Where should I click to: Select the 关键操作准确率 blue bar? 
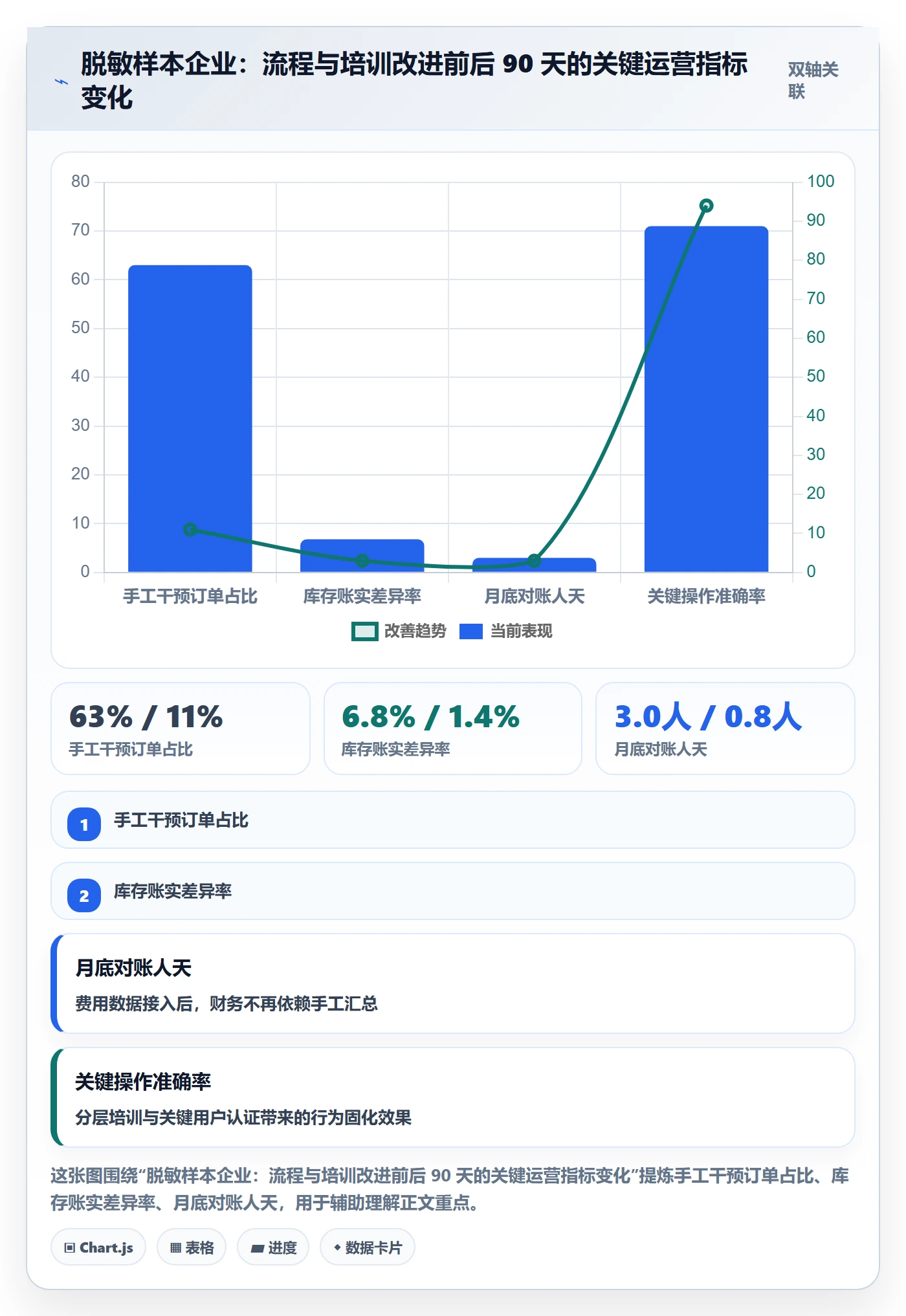point(707,399)
